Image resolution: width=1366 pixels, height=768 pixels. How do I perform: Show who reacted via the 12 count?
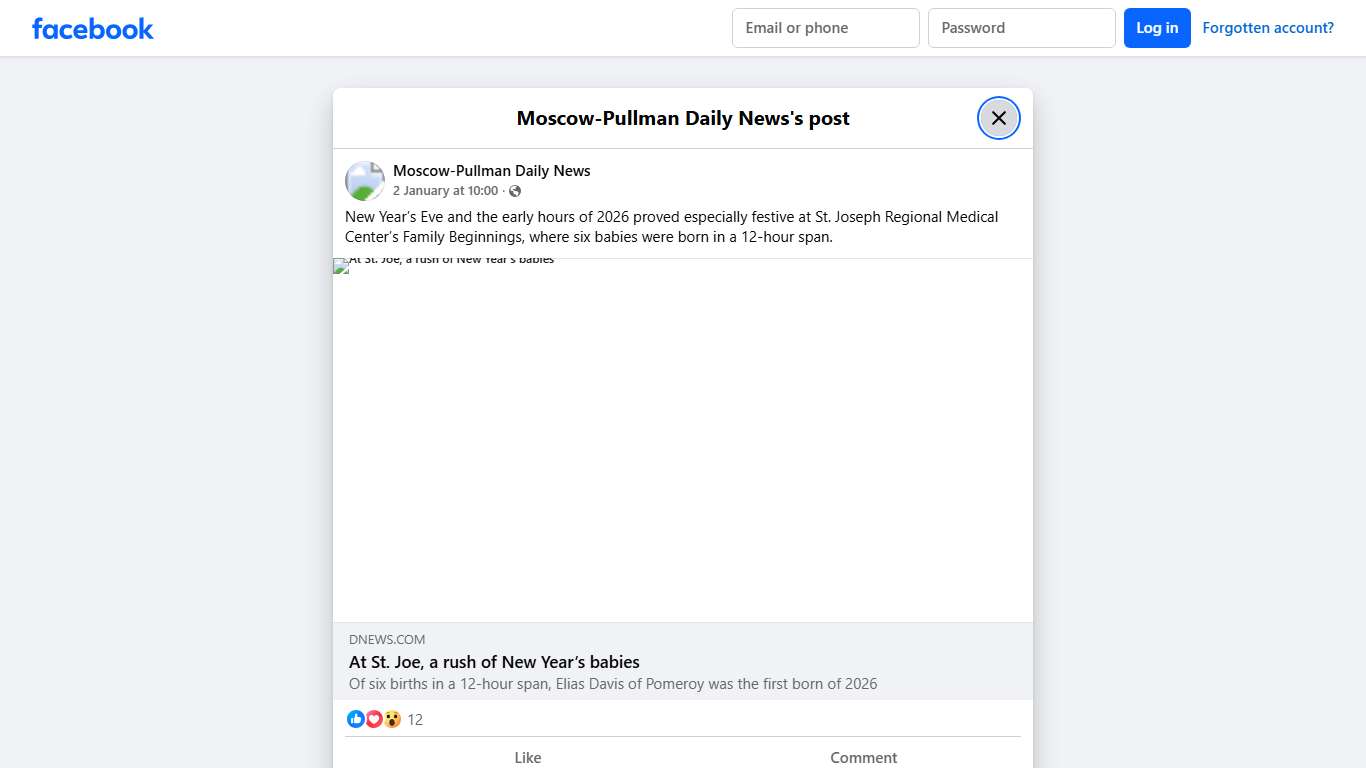415,720
